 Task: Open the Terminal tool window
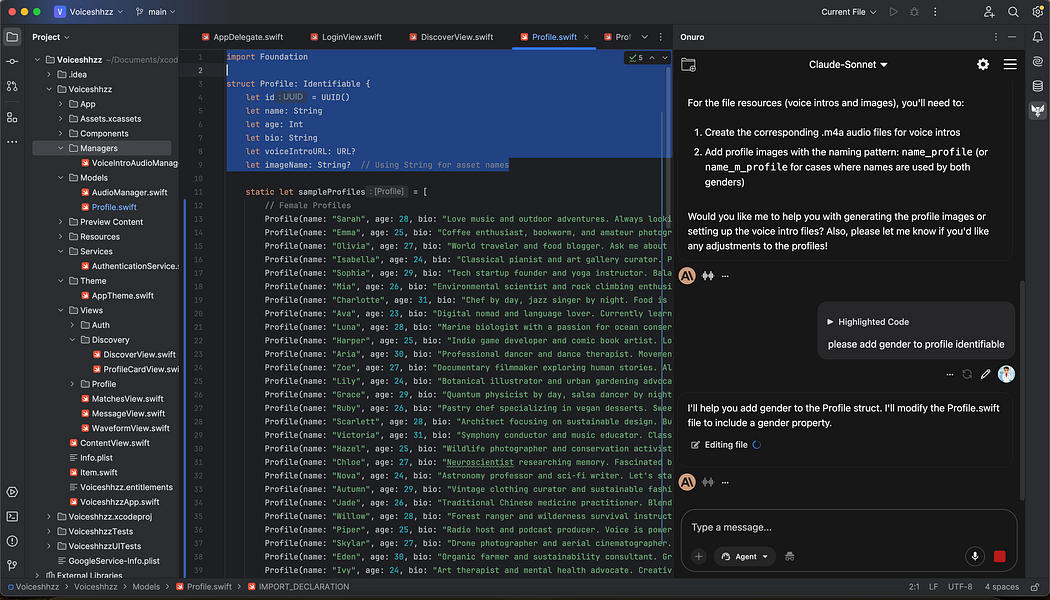[x=10, y=515]
